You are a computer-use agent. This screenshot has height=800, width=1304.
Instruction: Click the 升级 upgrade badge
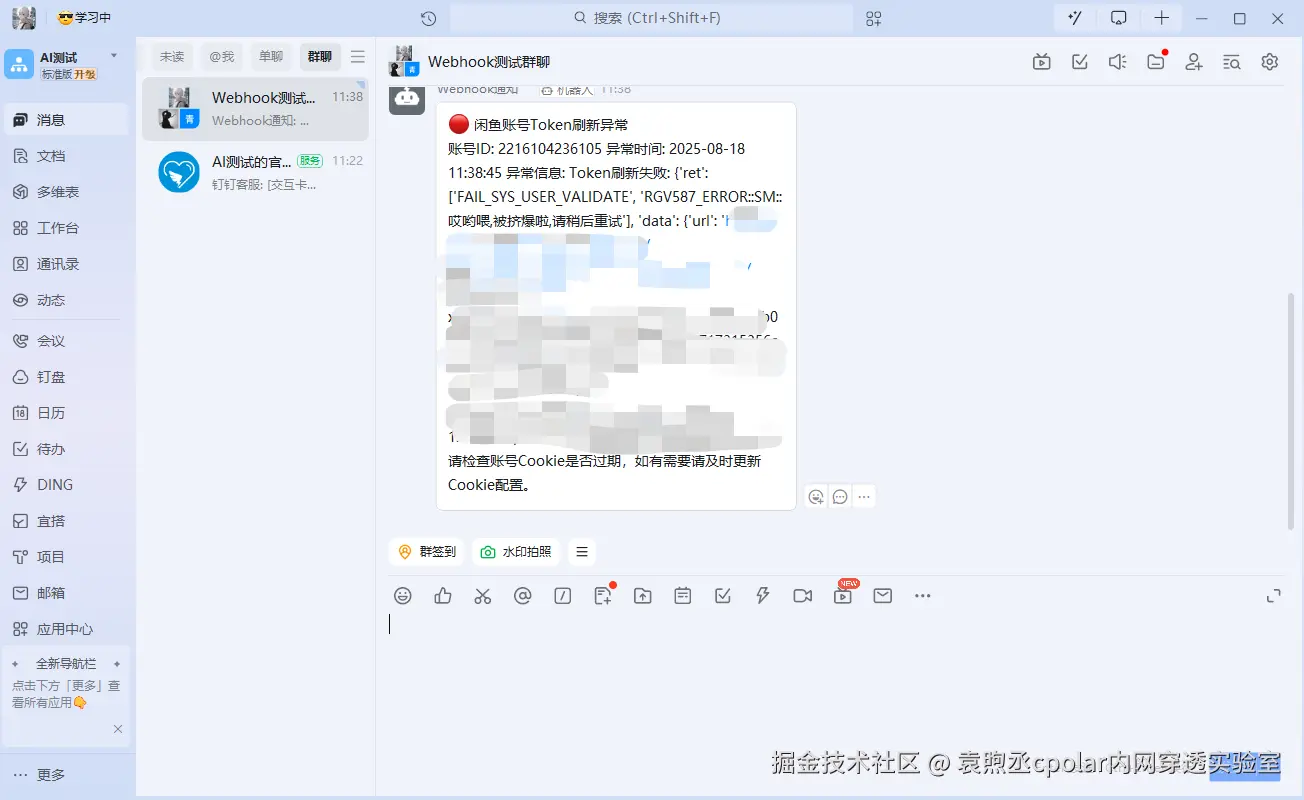(x=85, y=74)
